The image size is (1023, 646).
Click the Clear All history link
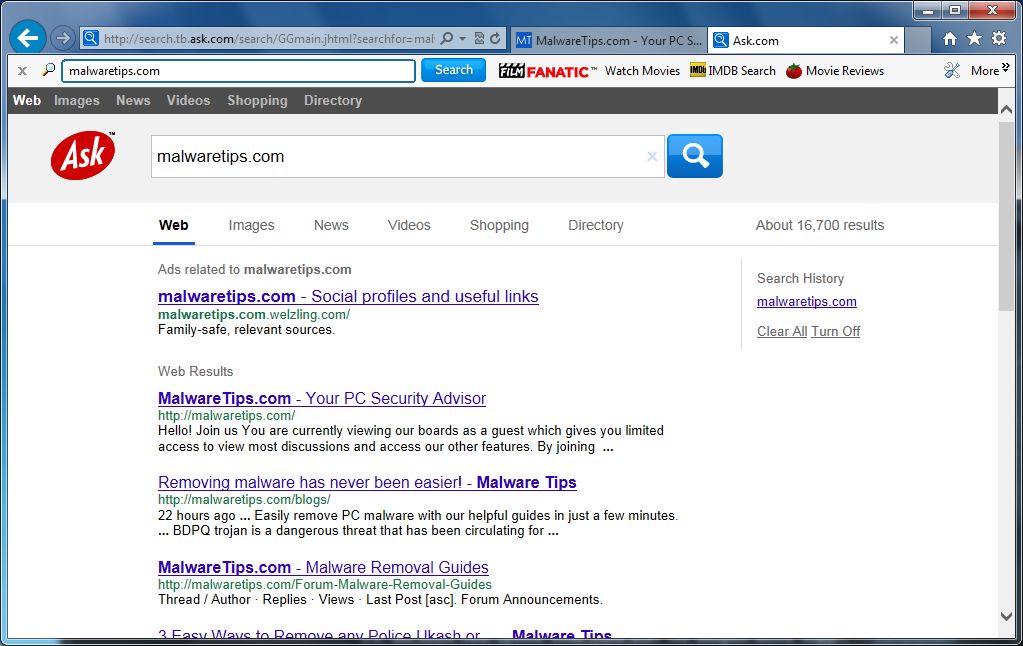[x=782, y=331]
